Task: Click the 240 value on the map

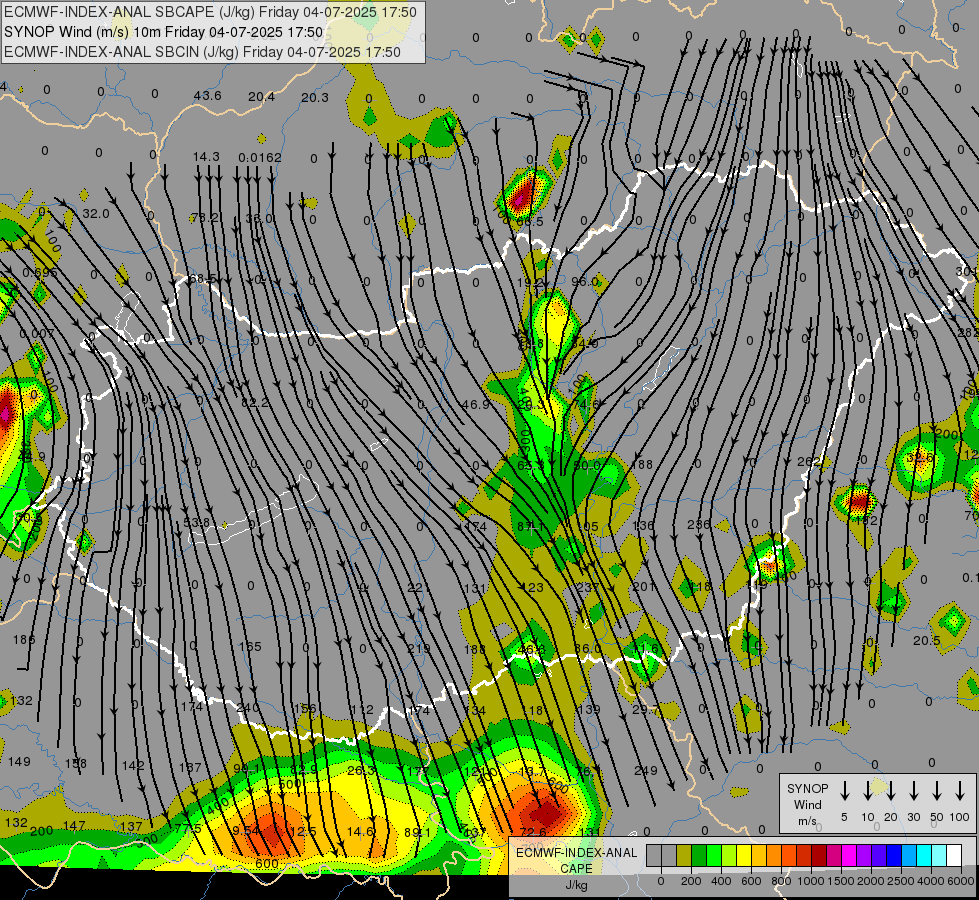Action: pos(248,708)
